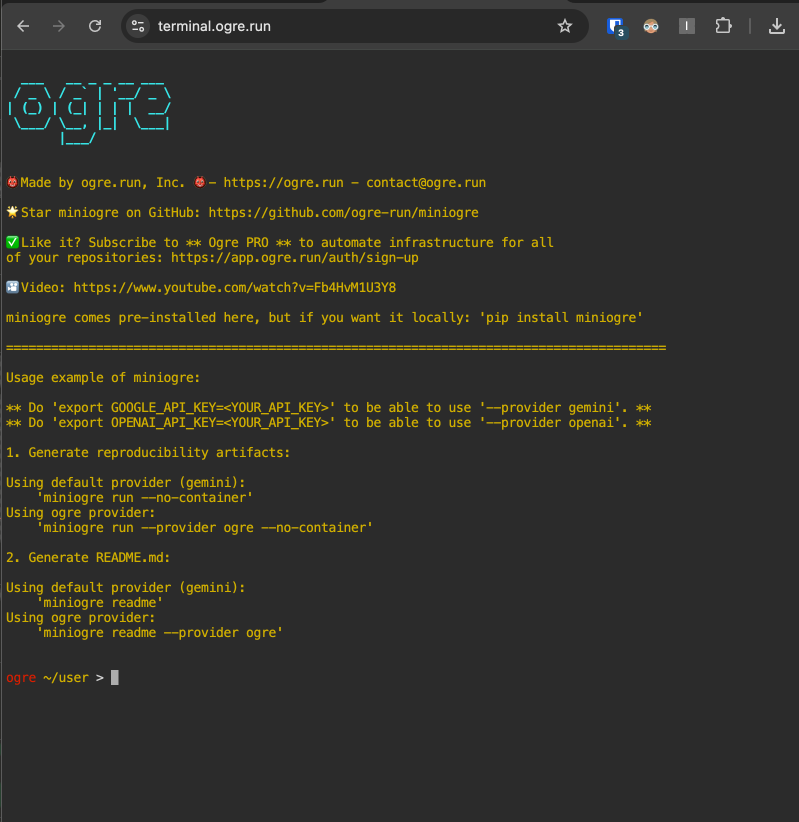Viewport: 799px width, 822px height.
Task: Go back using the browser back arrow
Action: 23,26
